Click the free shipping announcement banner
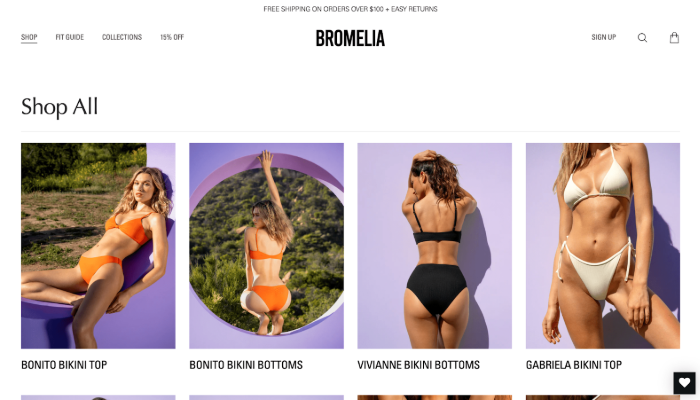 tap(350, 9)
